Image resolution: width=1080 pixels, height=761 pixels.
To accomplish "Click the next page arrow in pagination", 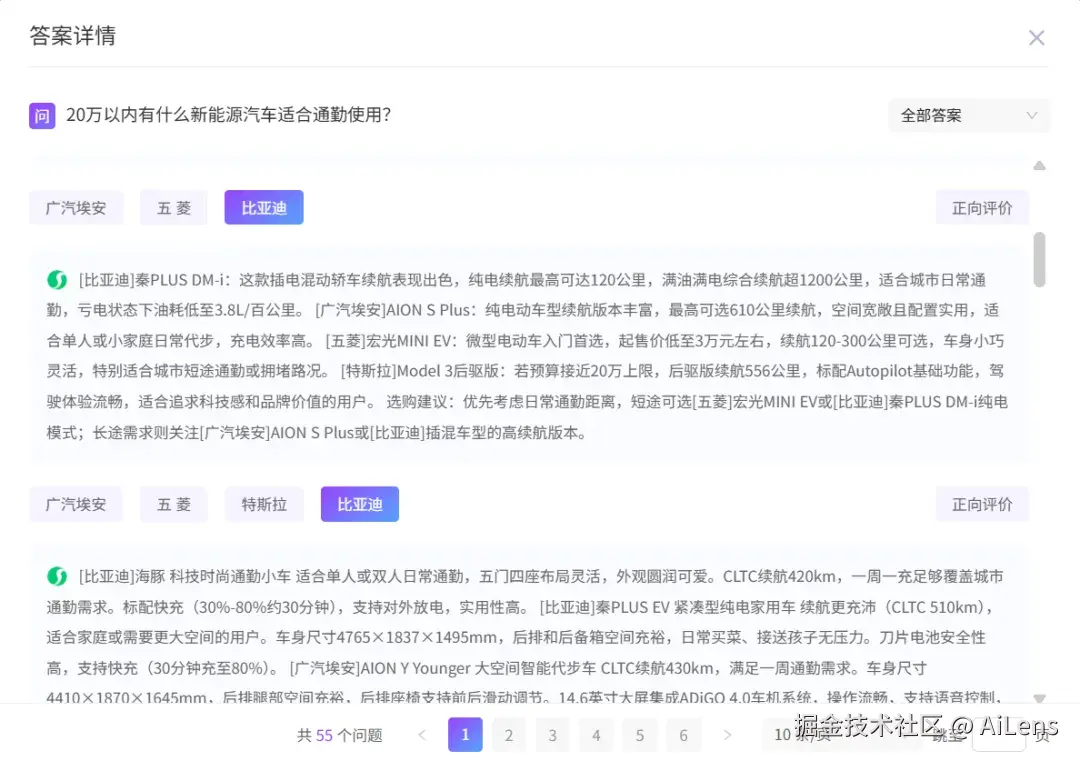I will pyautogui.click(x=727, y=734).
